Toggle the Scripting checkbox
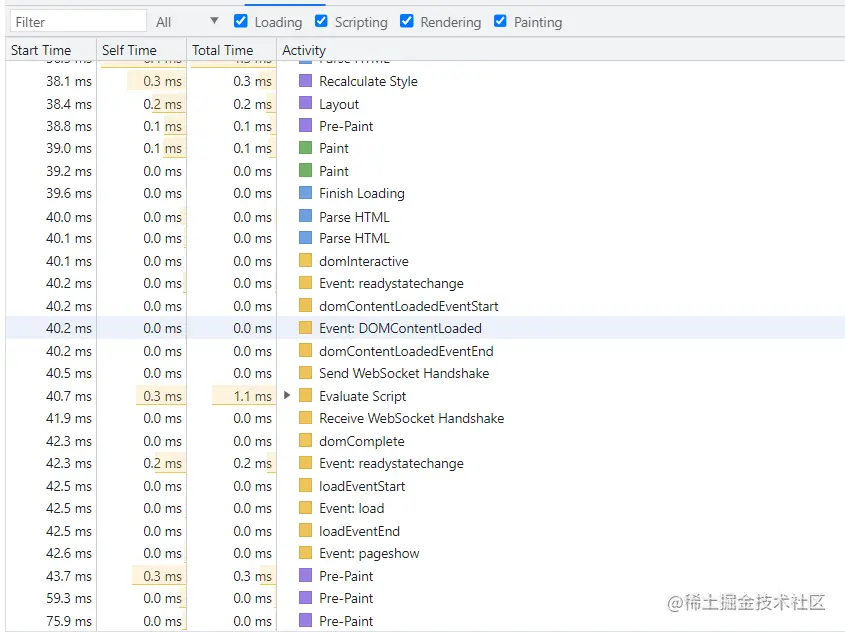The image size is (845, 632). point(321,22)
